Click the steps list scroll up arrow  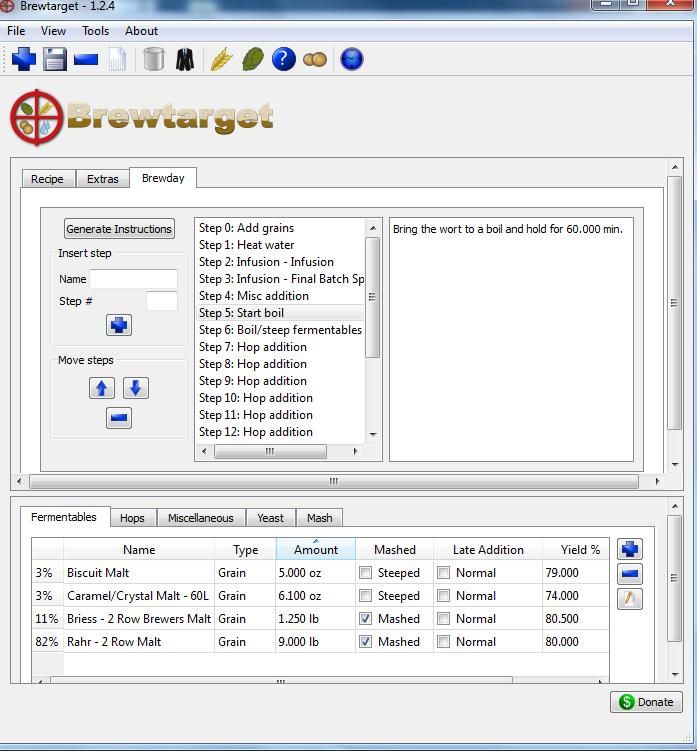click(x=373, y=228)
